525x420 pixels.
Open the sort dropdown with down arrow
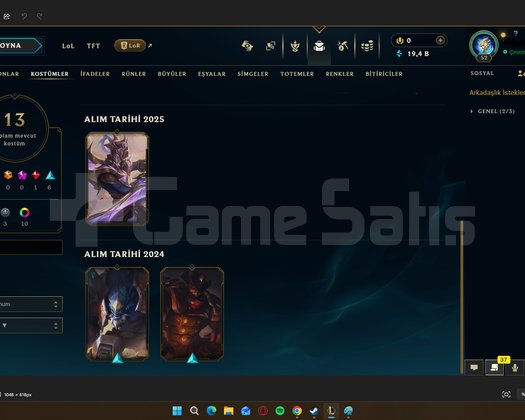tap(31, 325)
